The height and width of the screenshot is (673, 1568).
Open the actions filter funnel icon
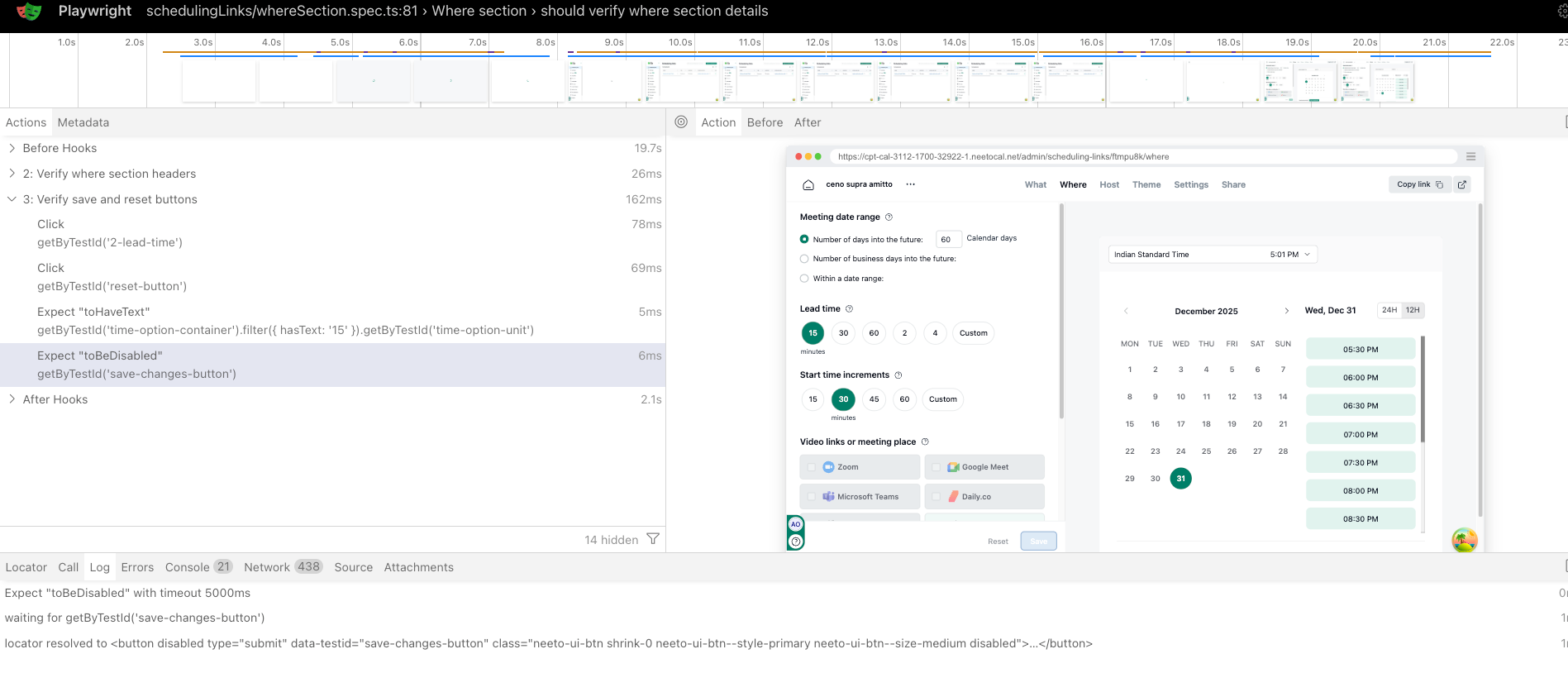click(653, 539)
